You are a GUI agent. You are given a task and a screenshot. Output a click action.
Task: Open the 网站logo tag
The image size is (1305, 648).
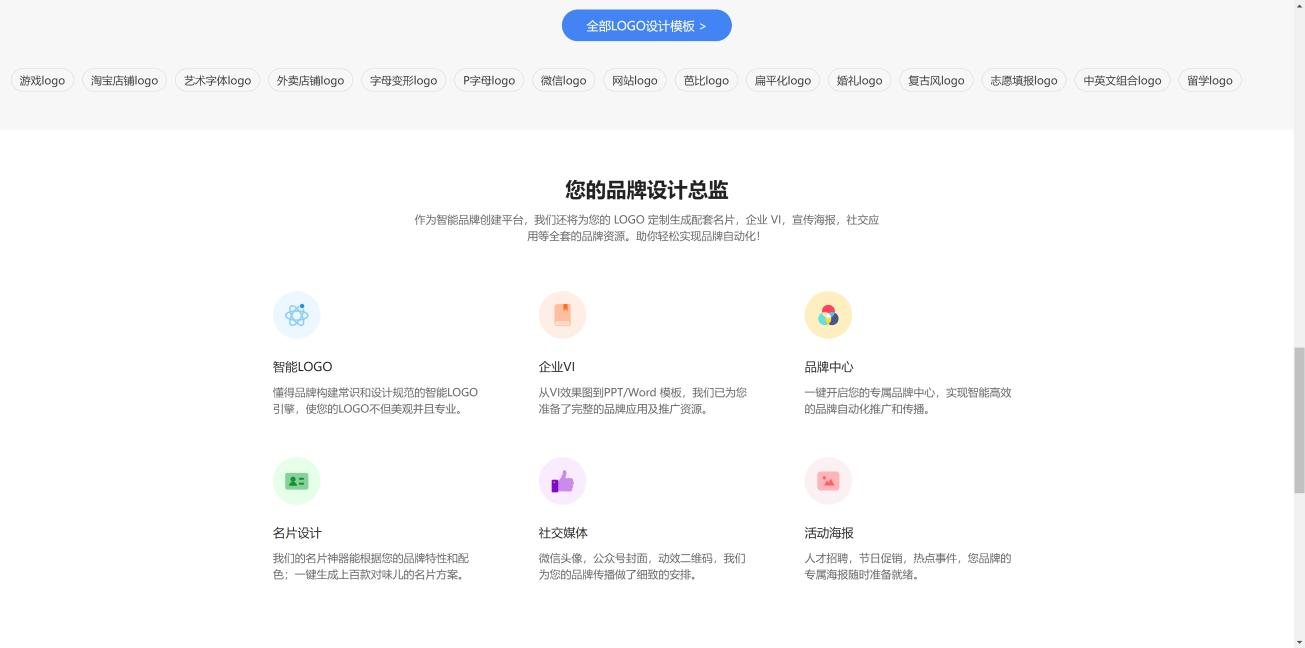coord(635,80)
